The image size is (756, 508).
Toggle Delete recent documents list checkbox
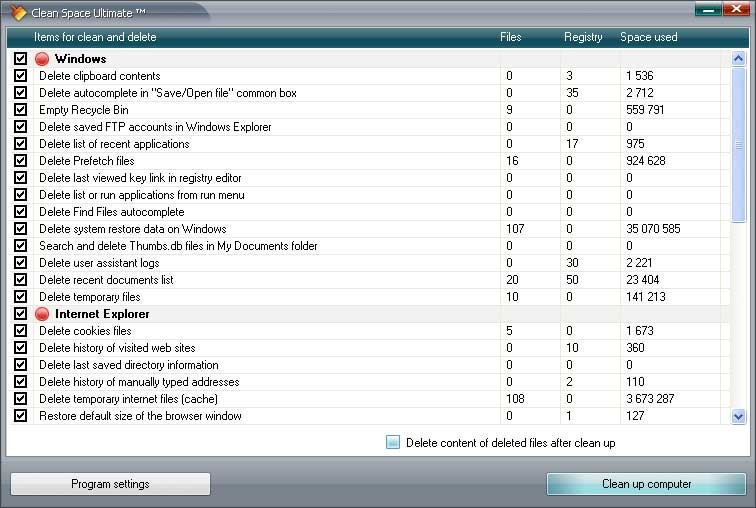[20, 280]
